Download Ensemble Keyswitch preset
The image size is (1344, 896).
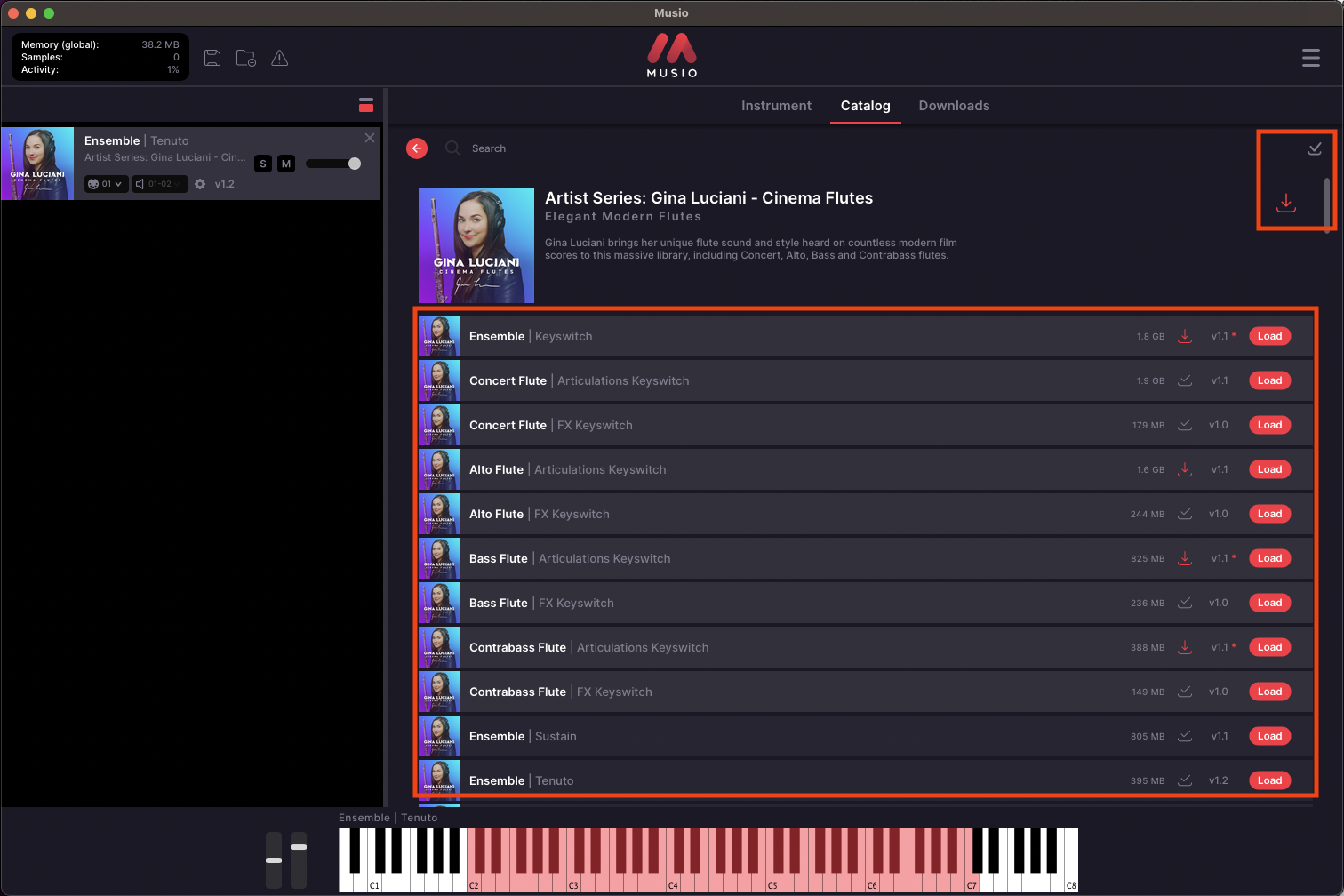1185,336
